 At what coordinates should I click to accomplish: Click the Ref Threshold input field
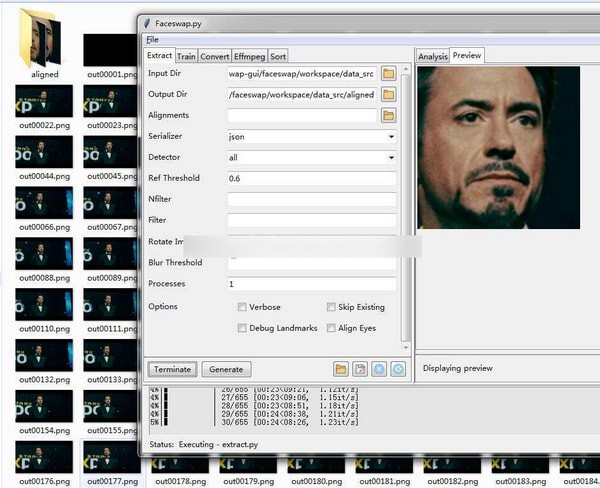point(311,178)
